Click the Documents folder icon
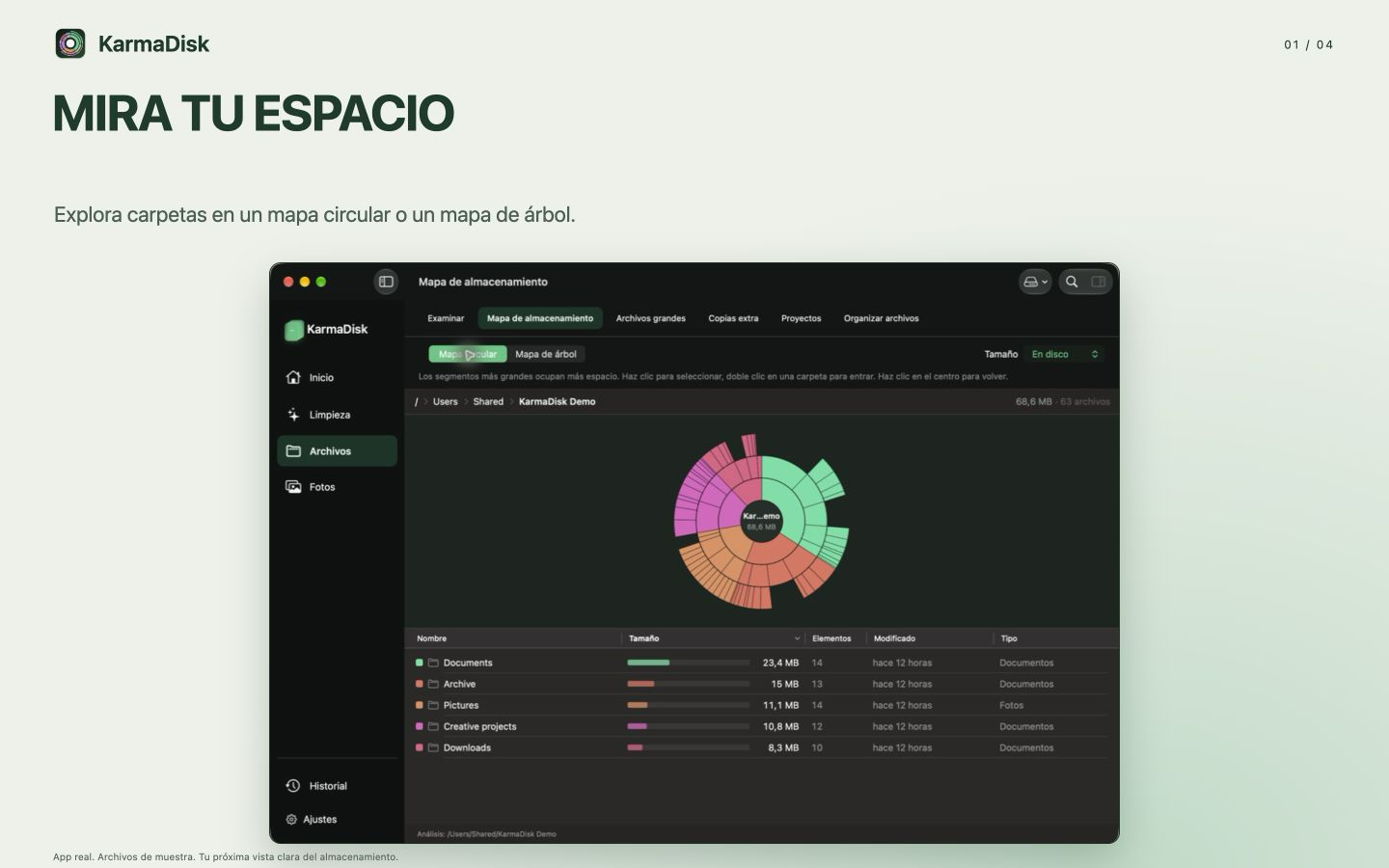Viewport: 1389px width, 868px height. [434, 664]
